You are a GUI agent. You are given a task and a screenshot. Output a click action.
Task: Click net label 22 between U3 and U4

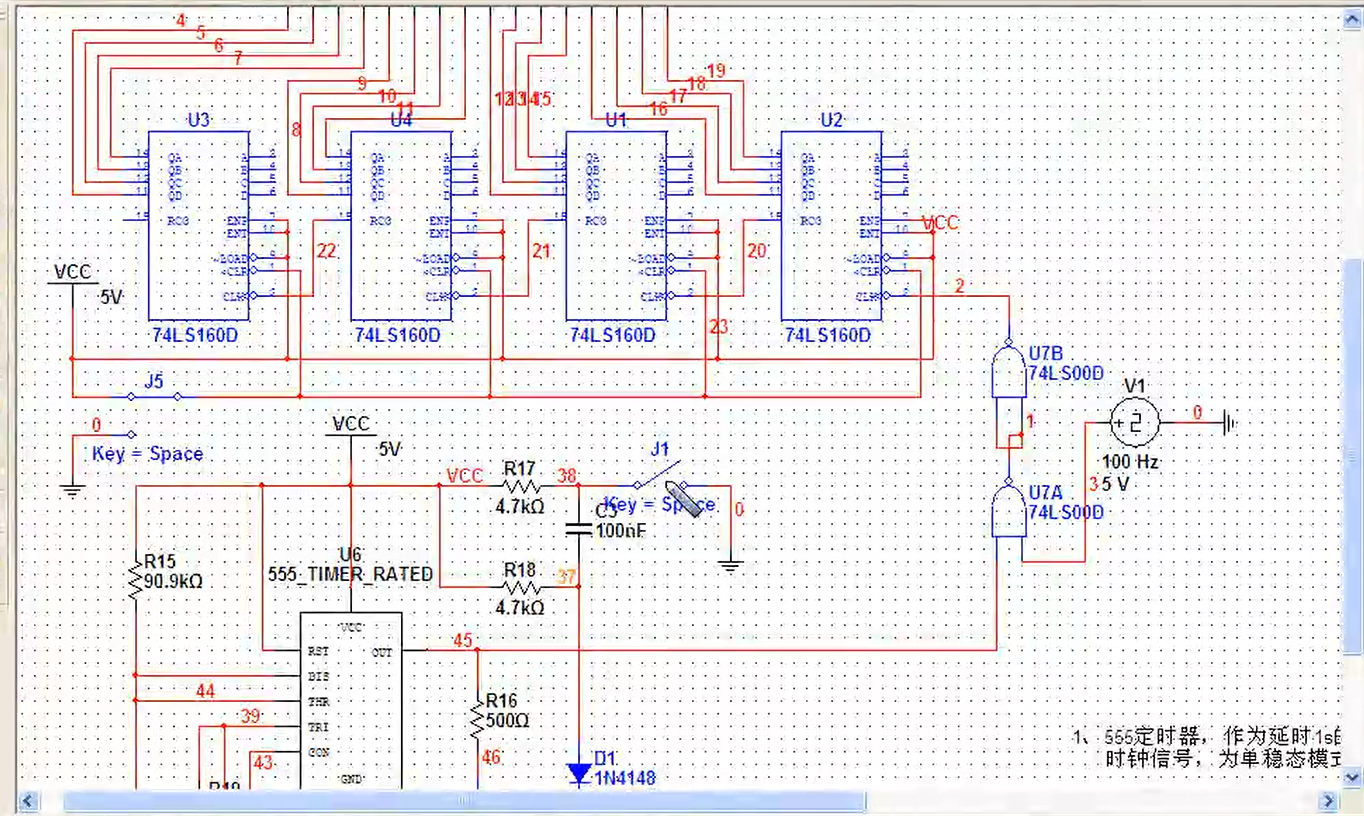tap(326, 252)
